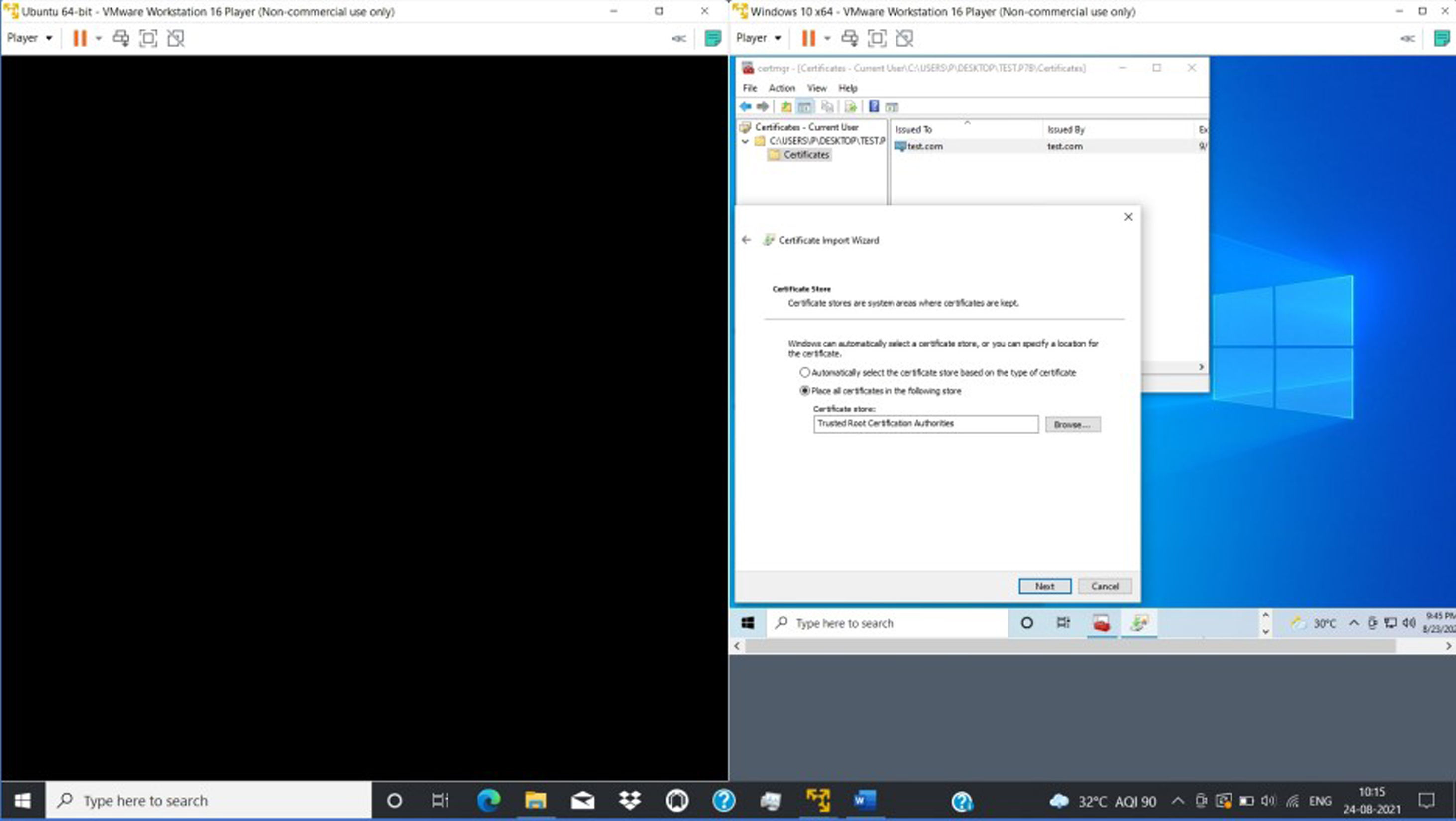This screenshot has height=821, width=1456.
Task: Enter full screen mode in Ubuntu player
Action: coord(148,38)
